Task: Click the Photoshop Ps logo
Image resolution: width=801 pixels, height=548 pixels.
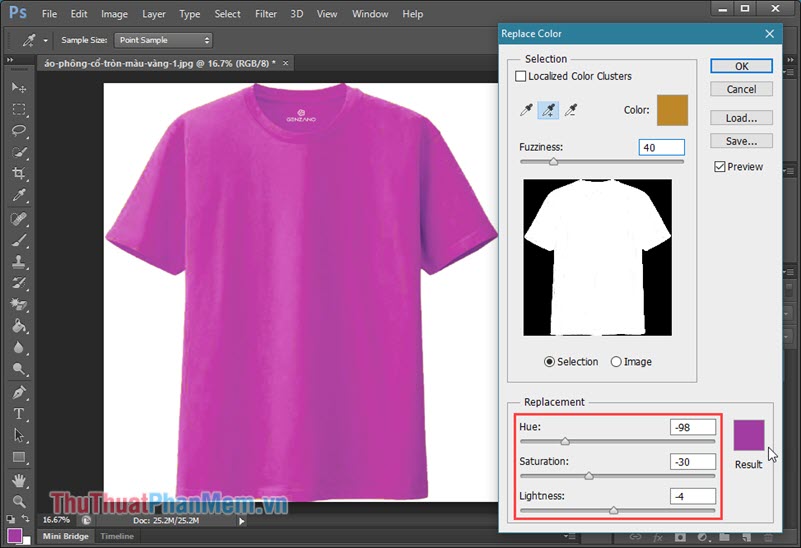Action: 17,12
